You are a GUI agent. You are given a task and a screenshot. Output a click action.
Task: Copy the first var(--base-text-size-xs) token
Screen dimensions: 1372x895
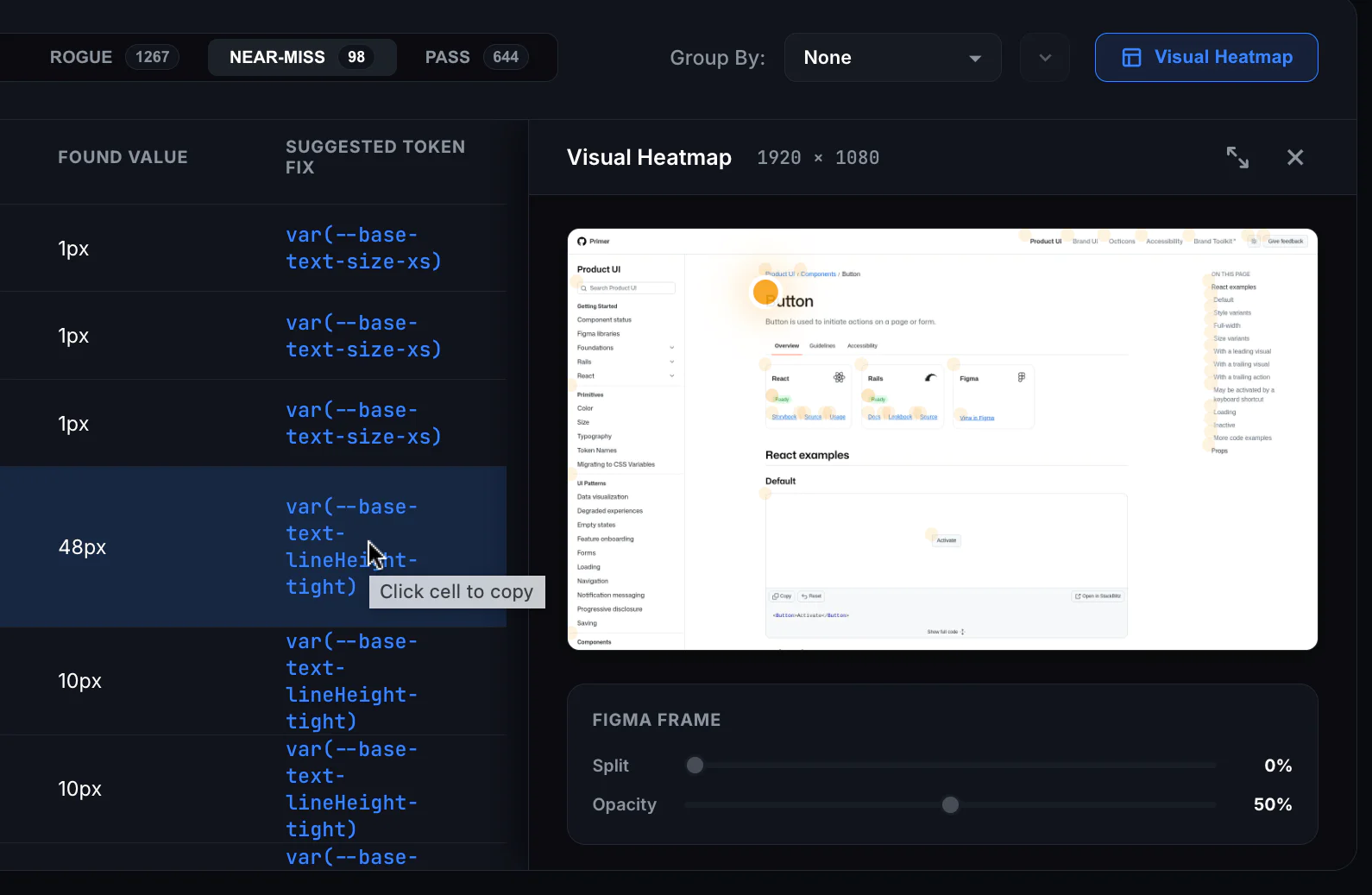pyautogui.click(x=363, y=248)
